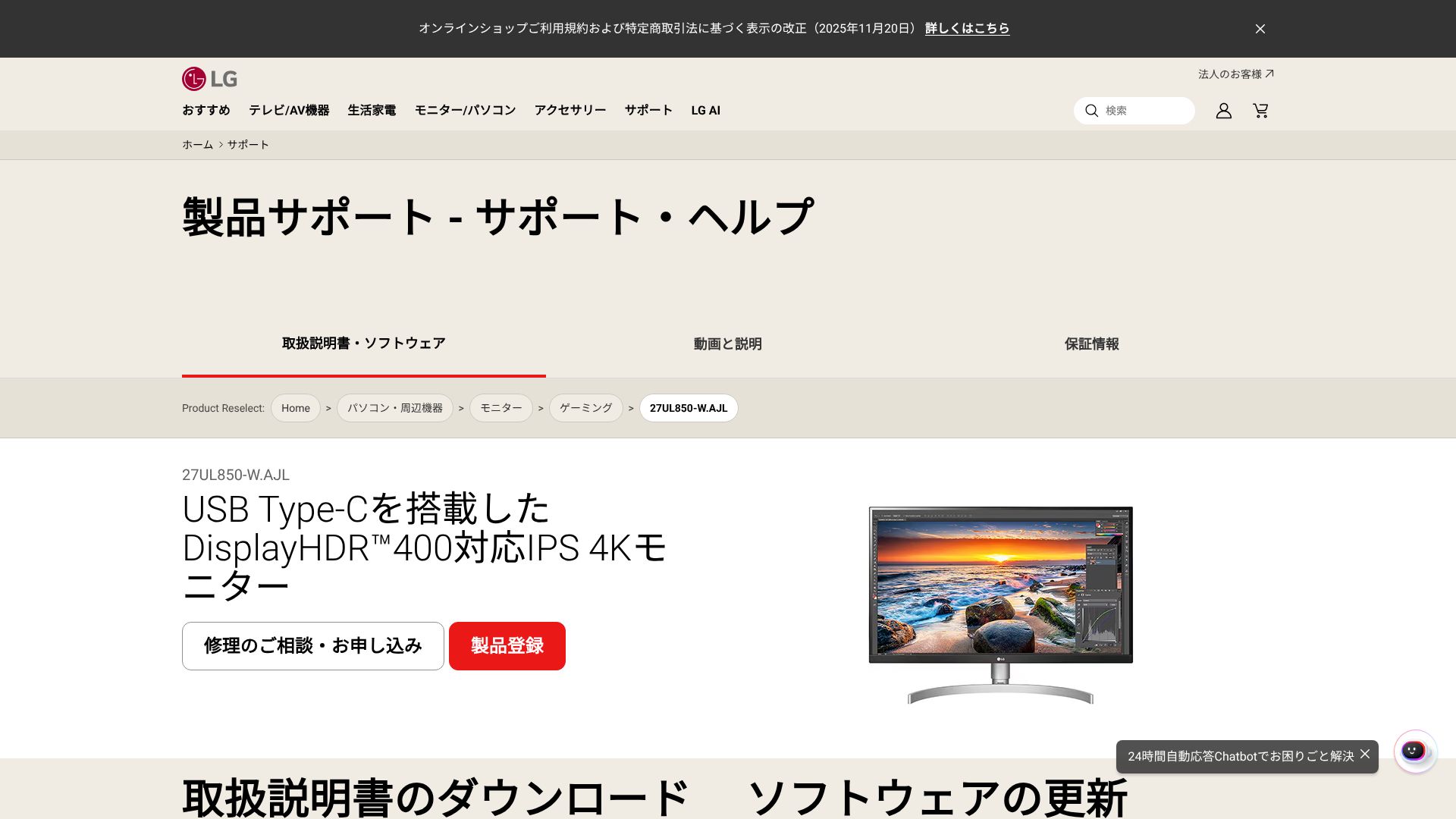Click the red 製品登録 button
This screenshot has width=1456, height=819.
pyautogui.click(x=507, y=646)
